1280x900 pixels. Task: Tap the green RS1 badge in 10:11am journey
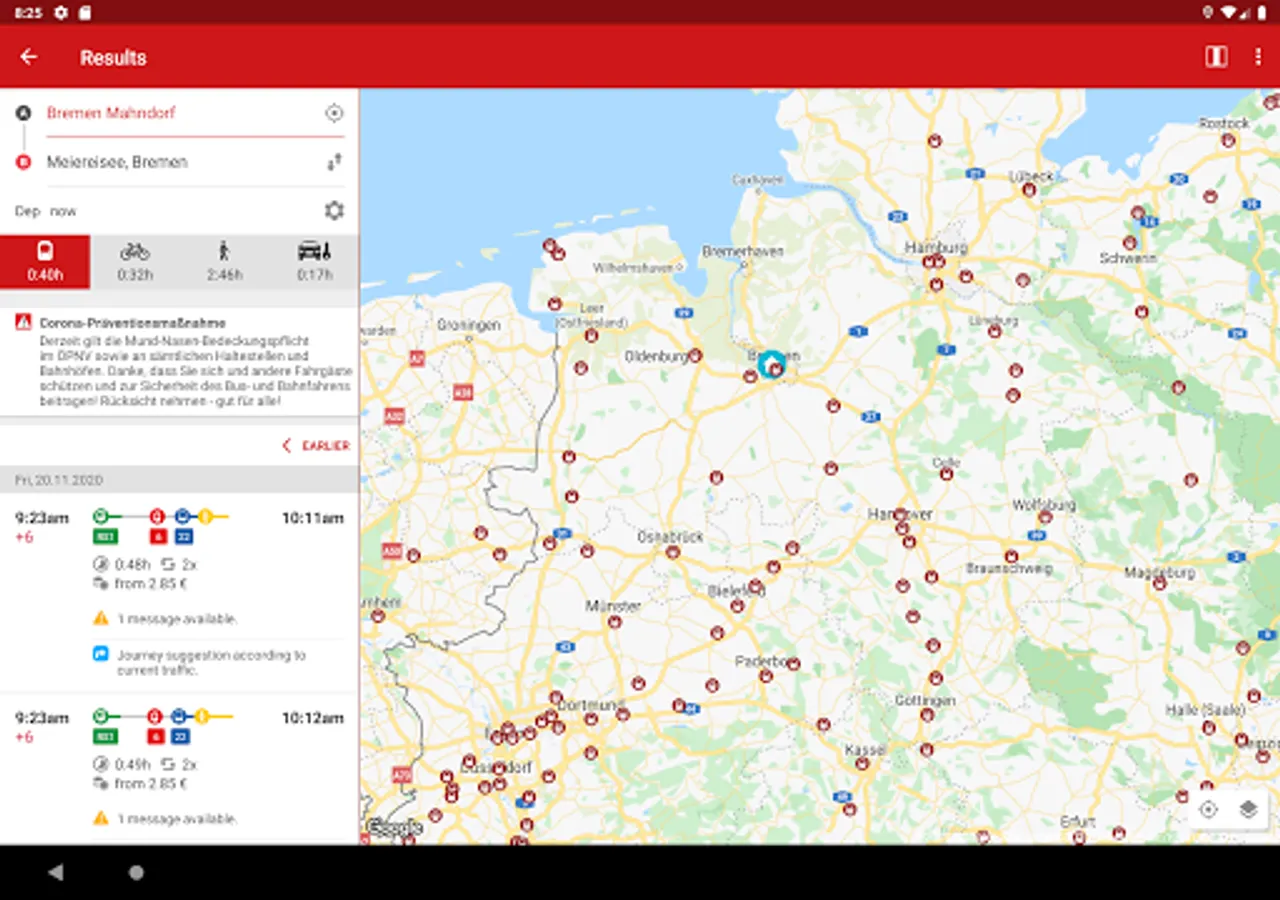[x=105, y=537]
